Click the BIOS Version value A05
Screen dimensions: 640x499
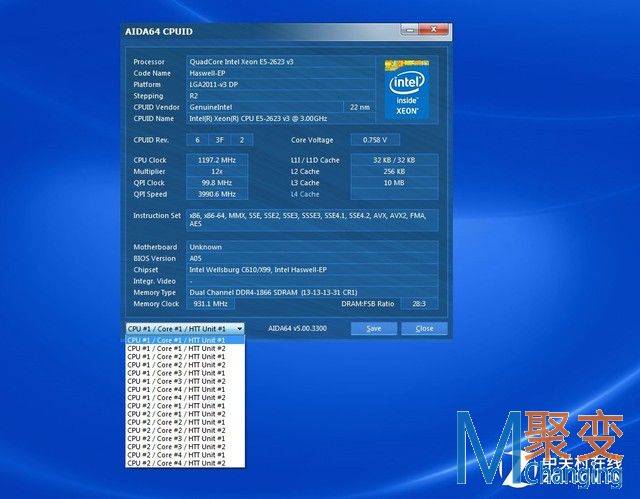click(x=312, y=258)
